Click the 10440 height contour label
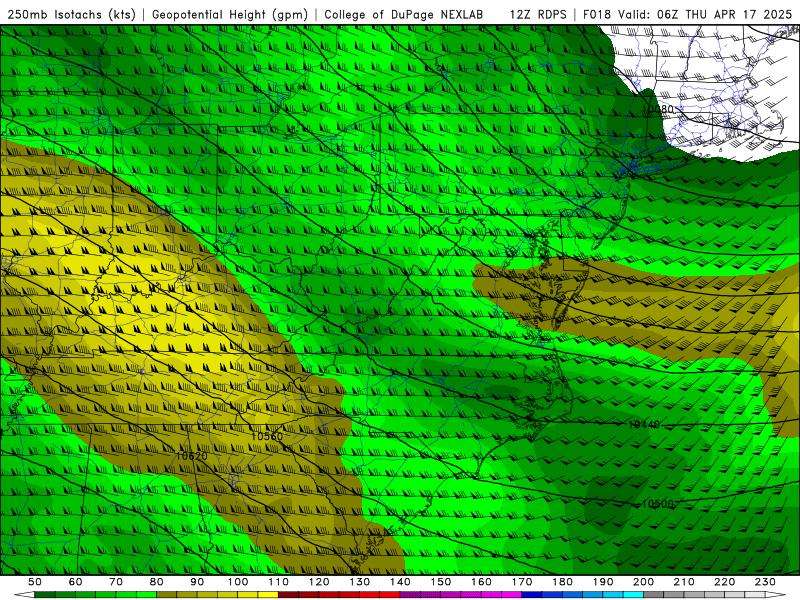The image size is (800, 600). tap(644, 424)
